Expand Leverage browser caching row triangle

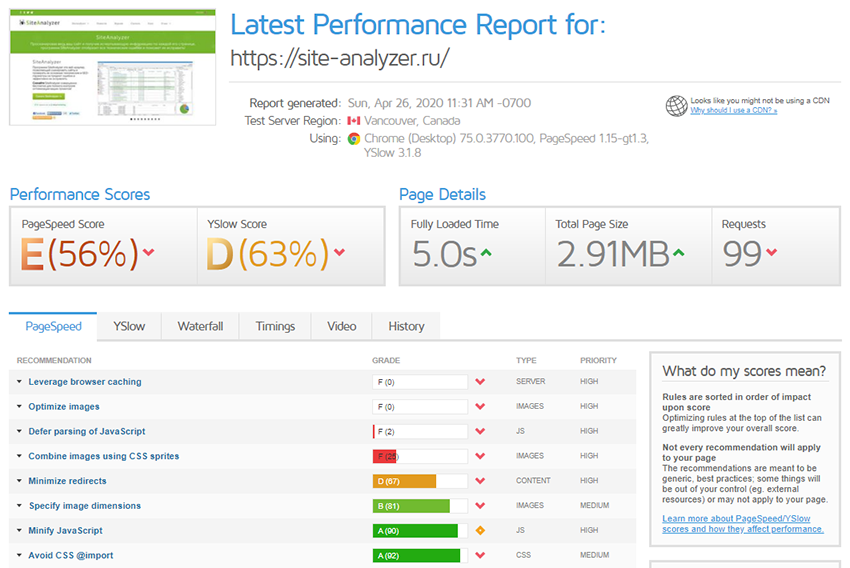[x=19, y=382]
